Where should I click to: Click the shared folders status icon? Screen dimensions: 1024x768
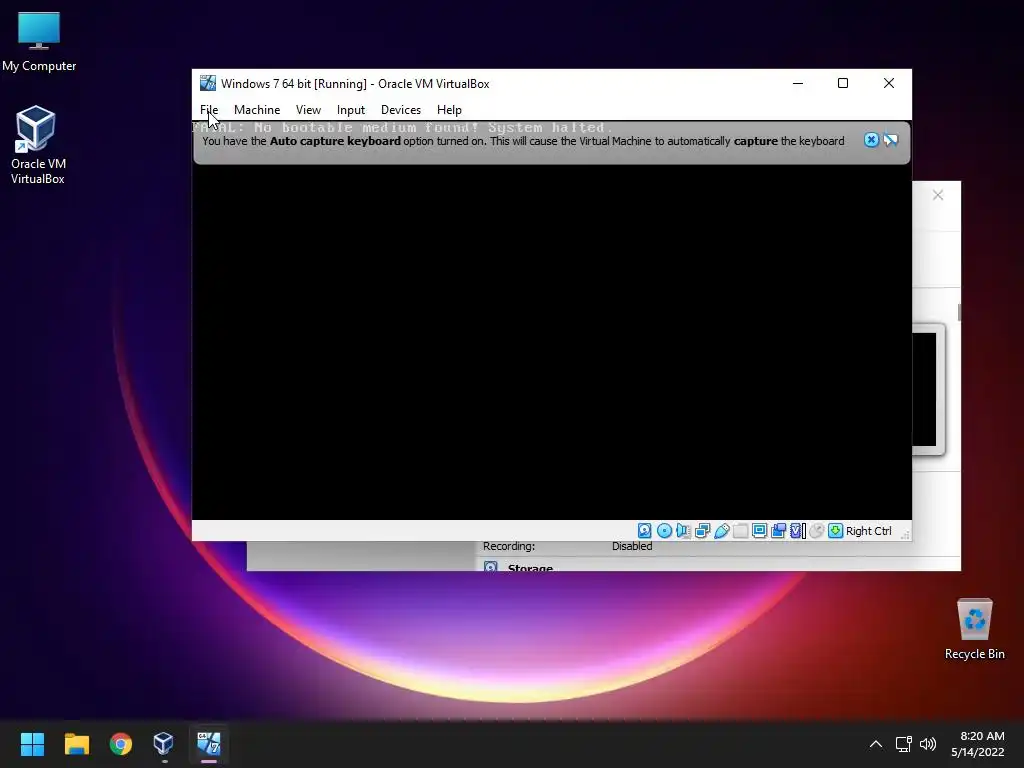[741, 531]
